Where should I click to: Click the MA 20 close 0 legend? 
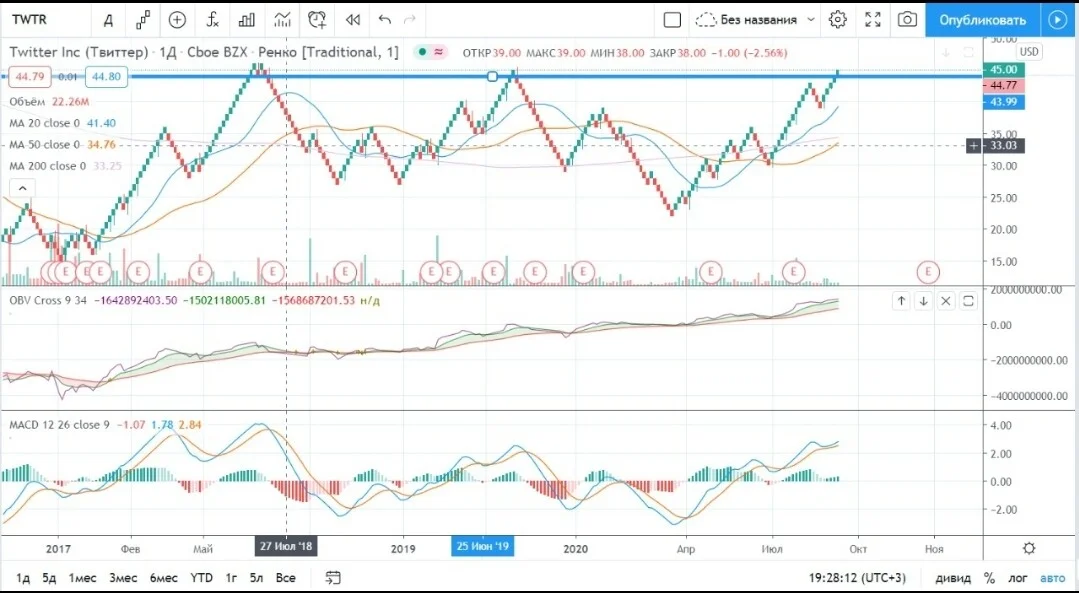(44, 123)
